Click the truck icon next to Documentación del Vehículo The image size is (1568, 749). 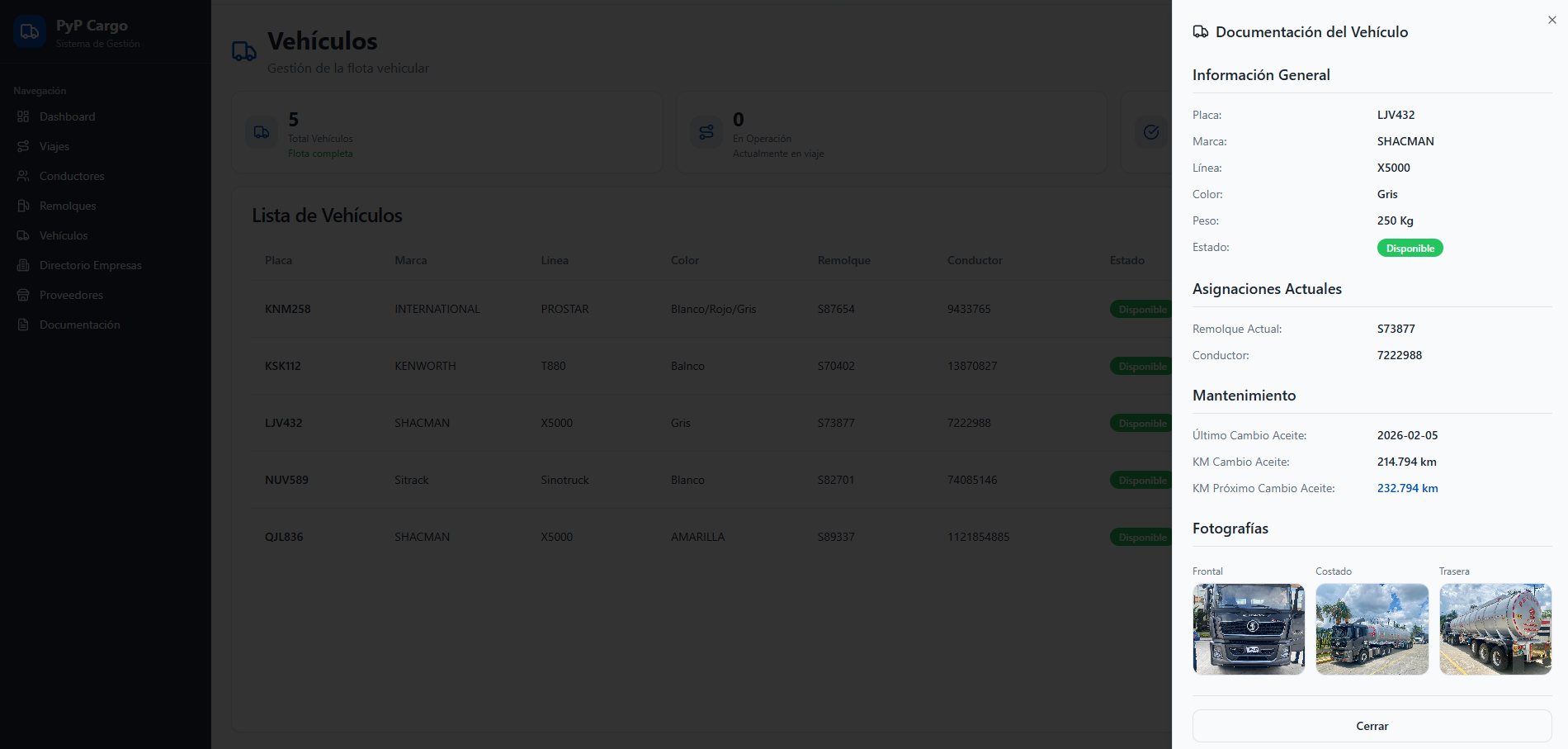point(1201,31)
